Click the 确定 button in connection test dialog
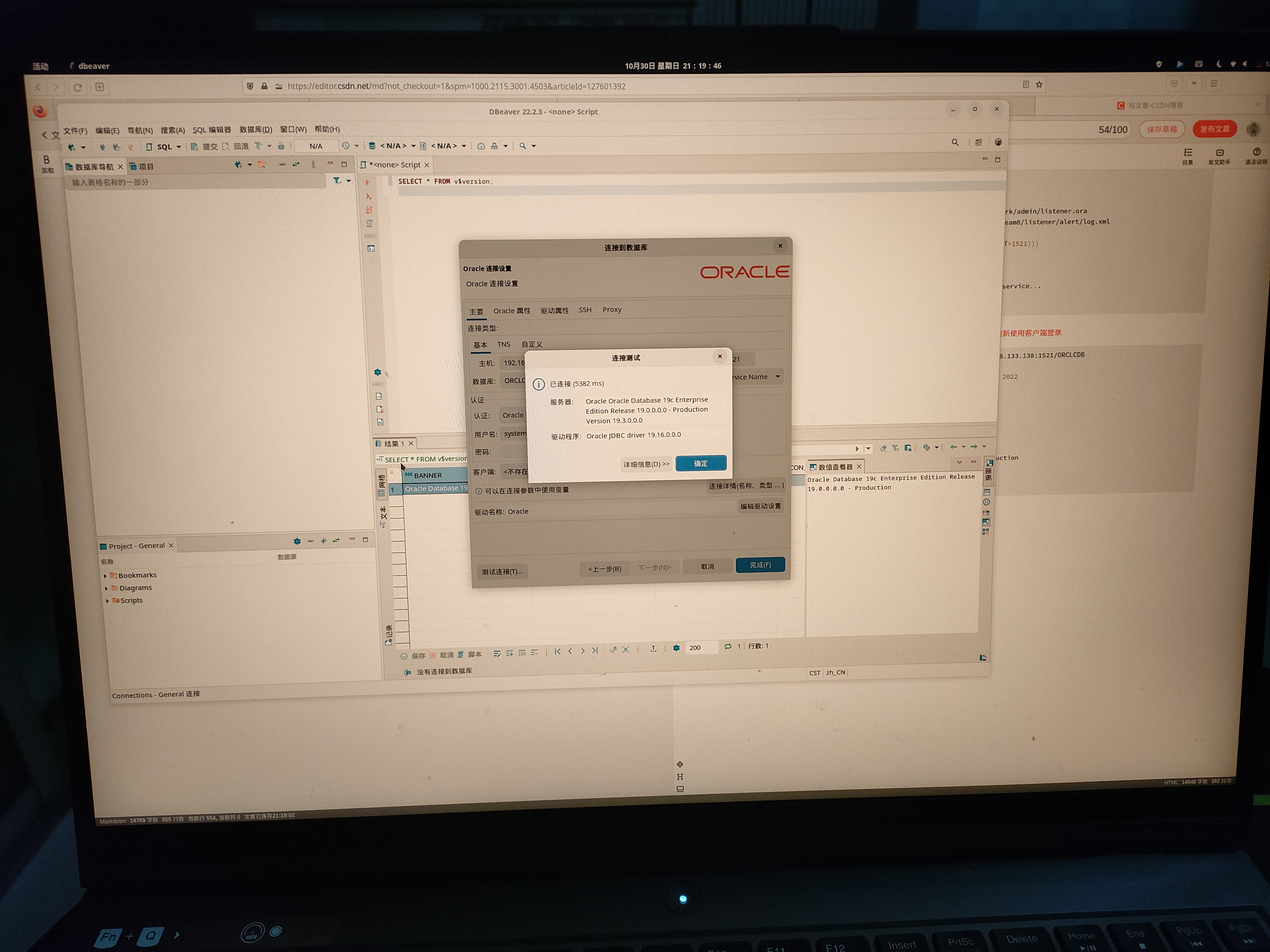1270x952 pixels. (700, 463)
